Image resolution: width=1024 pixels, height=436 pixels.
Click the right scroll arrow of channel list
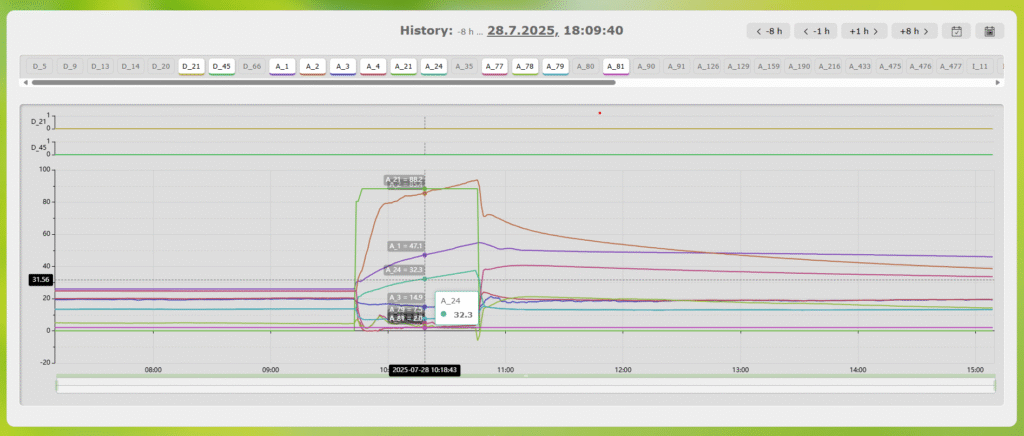point(997,82)
